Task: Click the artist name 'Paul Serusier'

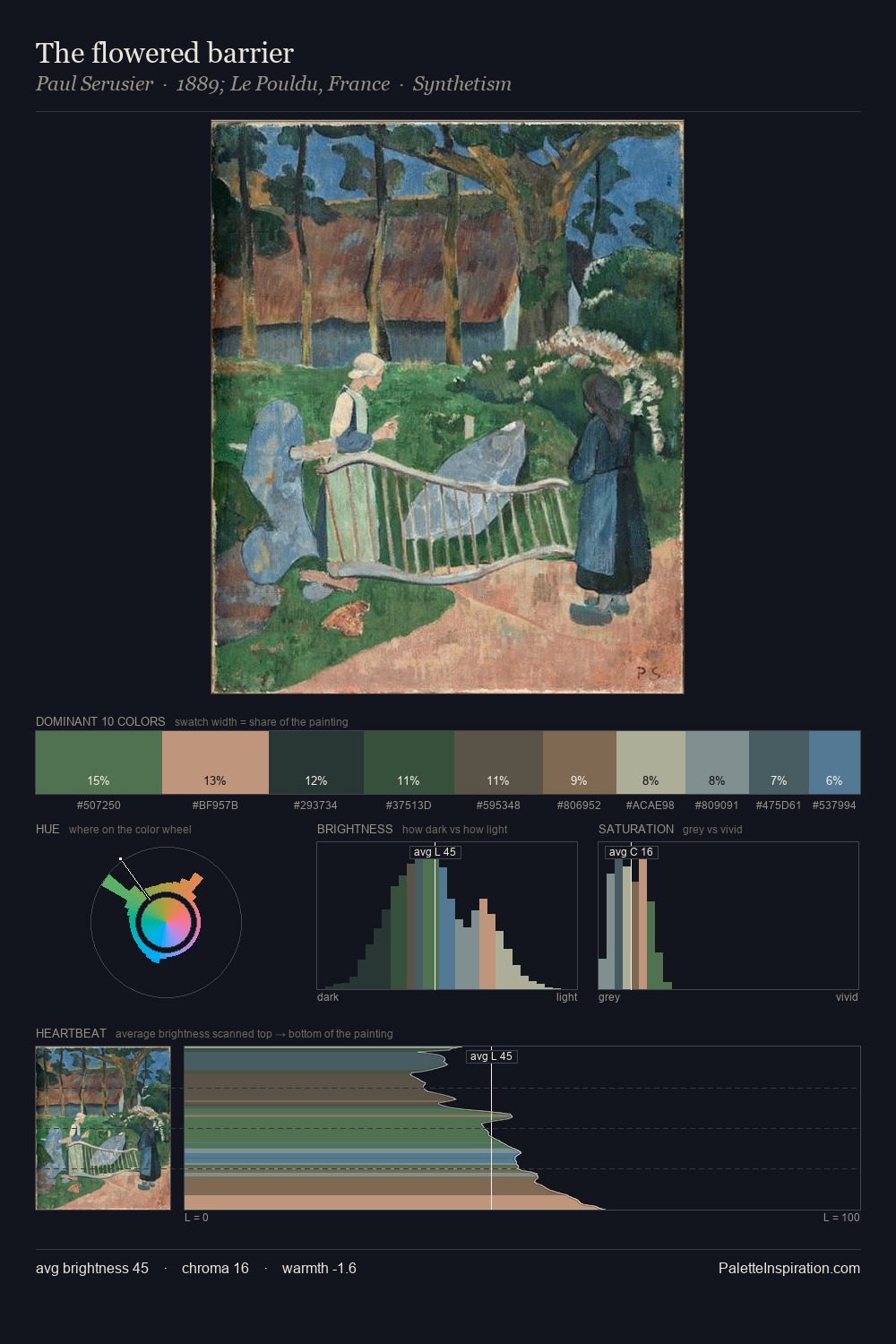Action: click(x=94, y=84)
